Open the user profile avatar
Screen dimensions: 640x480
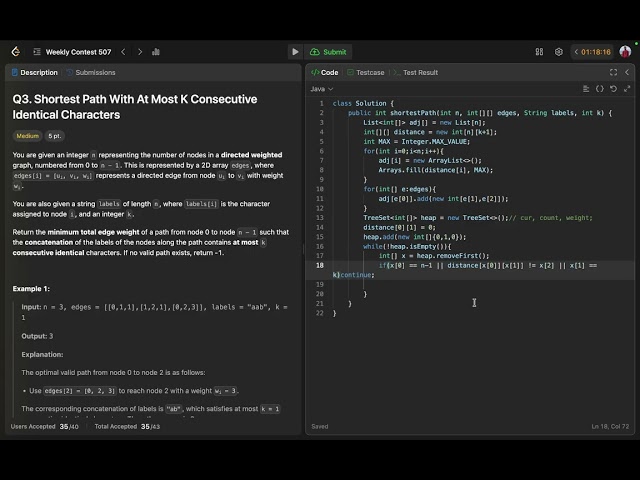tap(625, 52)
